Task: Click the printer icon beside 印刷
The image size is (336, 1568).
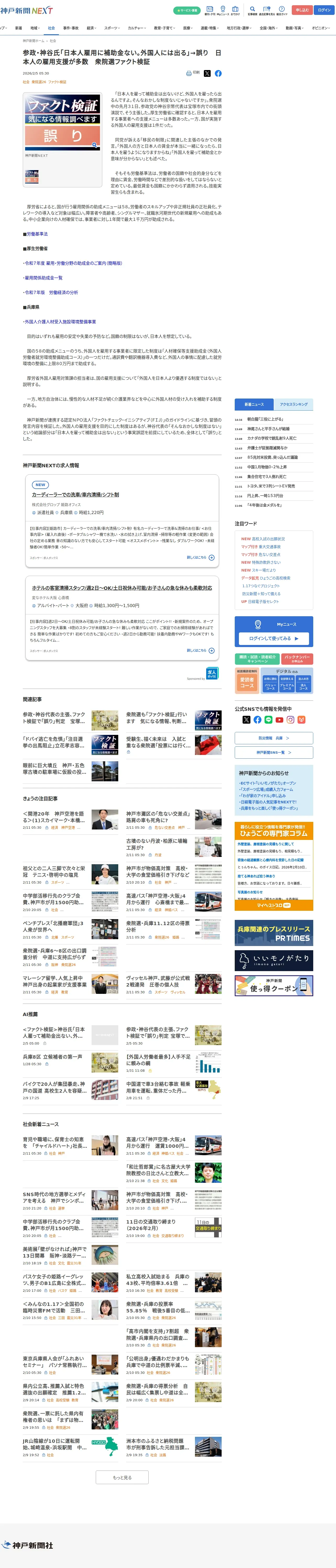Action: 189,73
